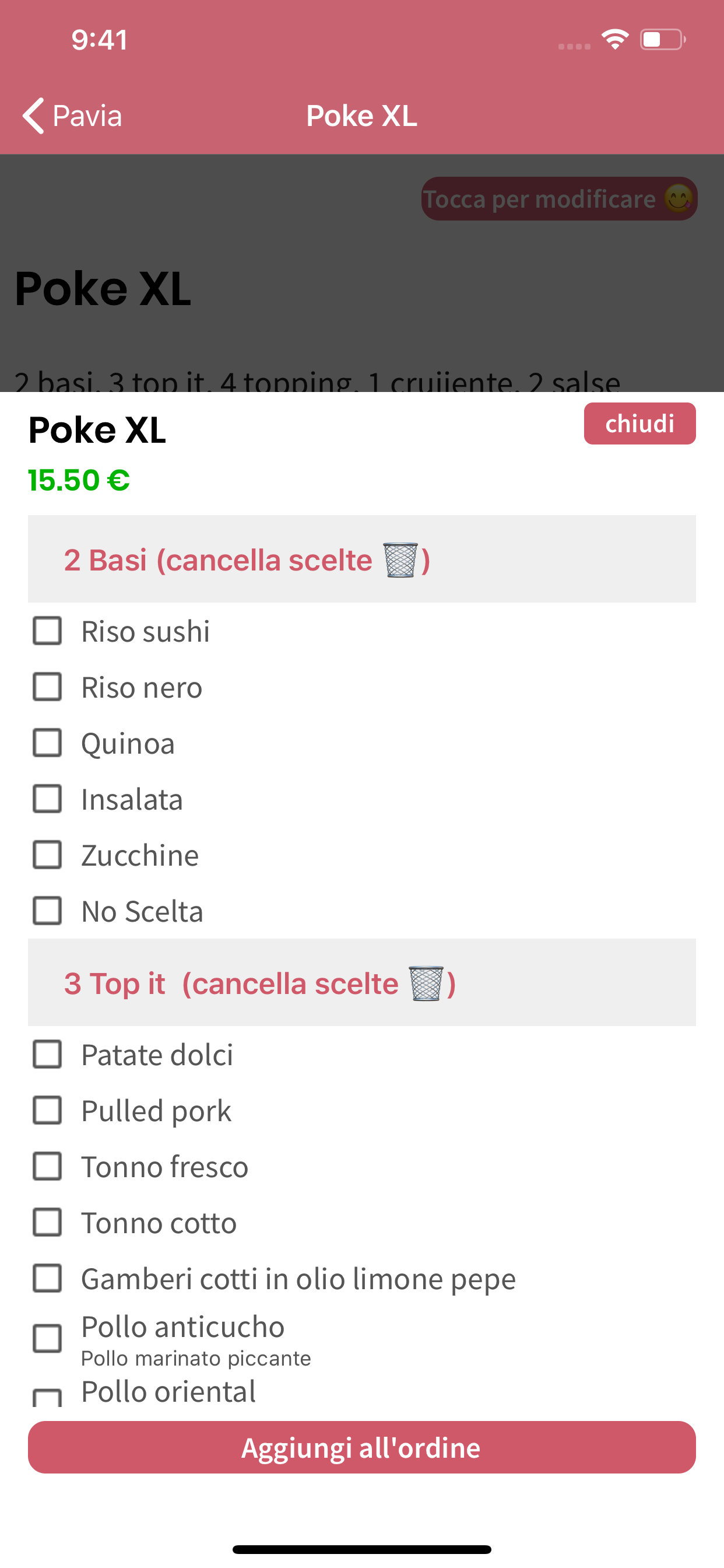
Task: Tap the back chevron next to Pavia
Action: (x=33, y=115)
